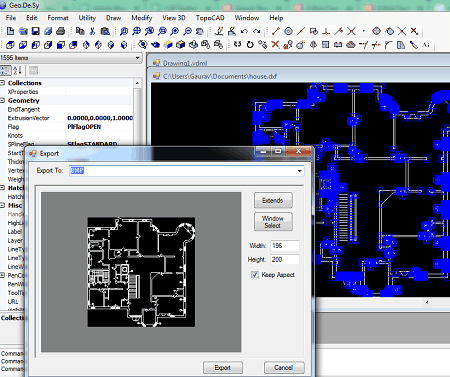
Task: Open the Help menu
Action: coord(276,18)
